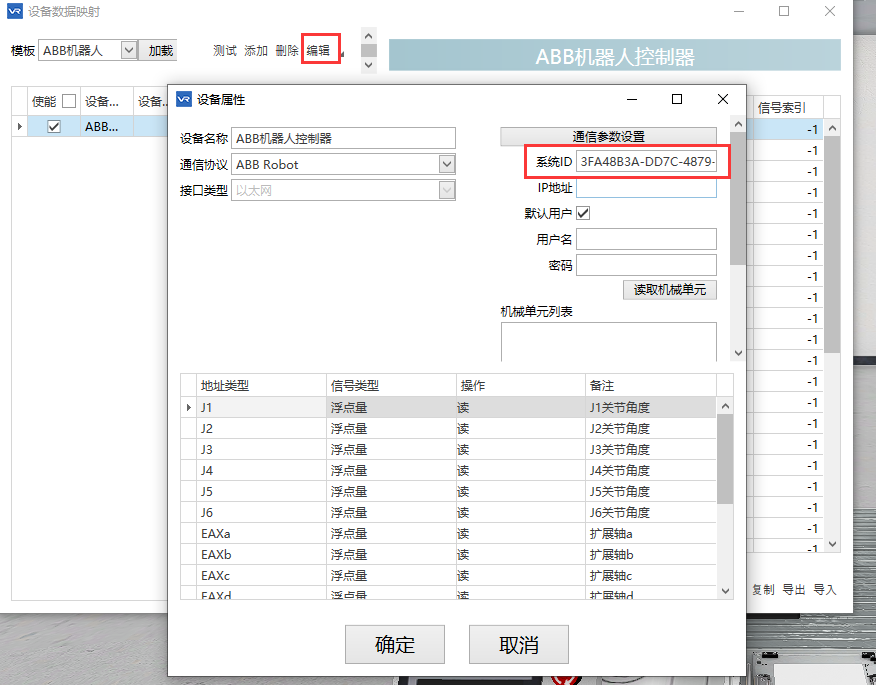Click the VR icon in 设备属性 title bar
The width and height of the screenshot is (876, 685).
[x=184, y=99]
